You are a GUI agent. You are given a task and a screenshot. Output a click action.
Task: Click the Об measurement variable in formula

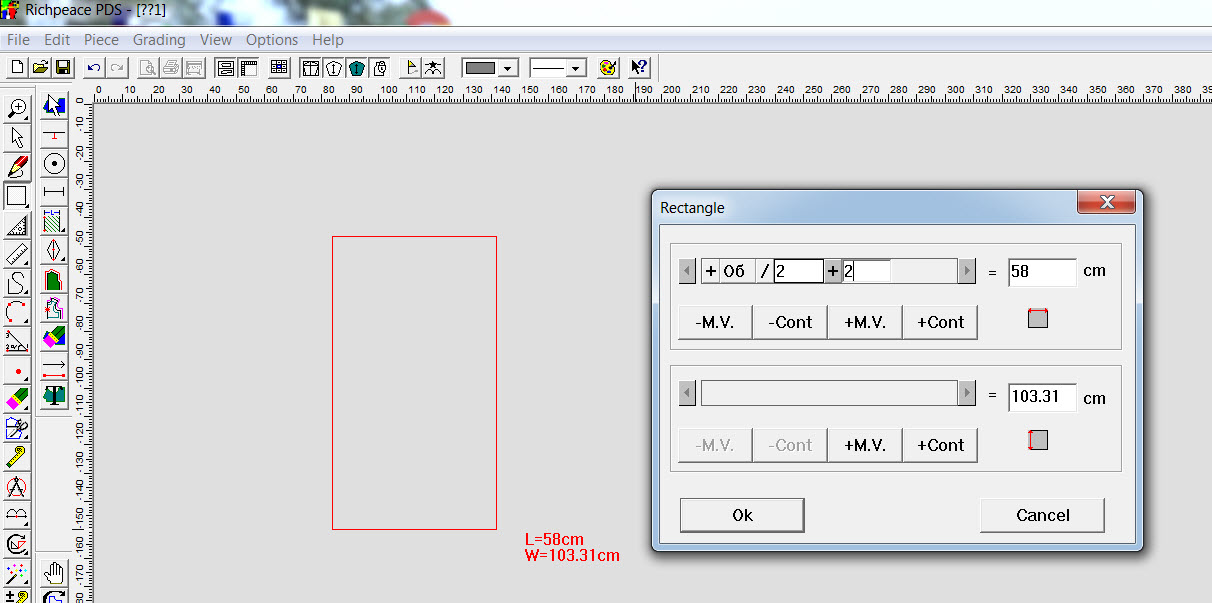(735, 271)
